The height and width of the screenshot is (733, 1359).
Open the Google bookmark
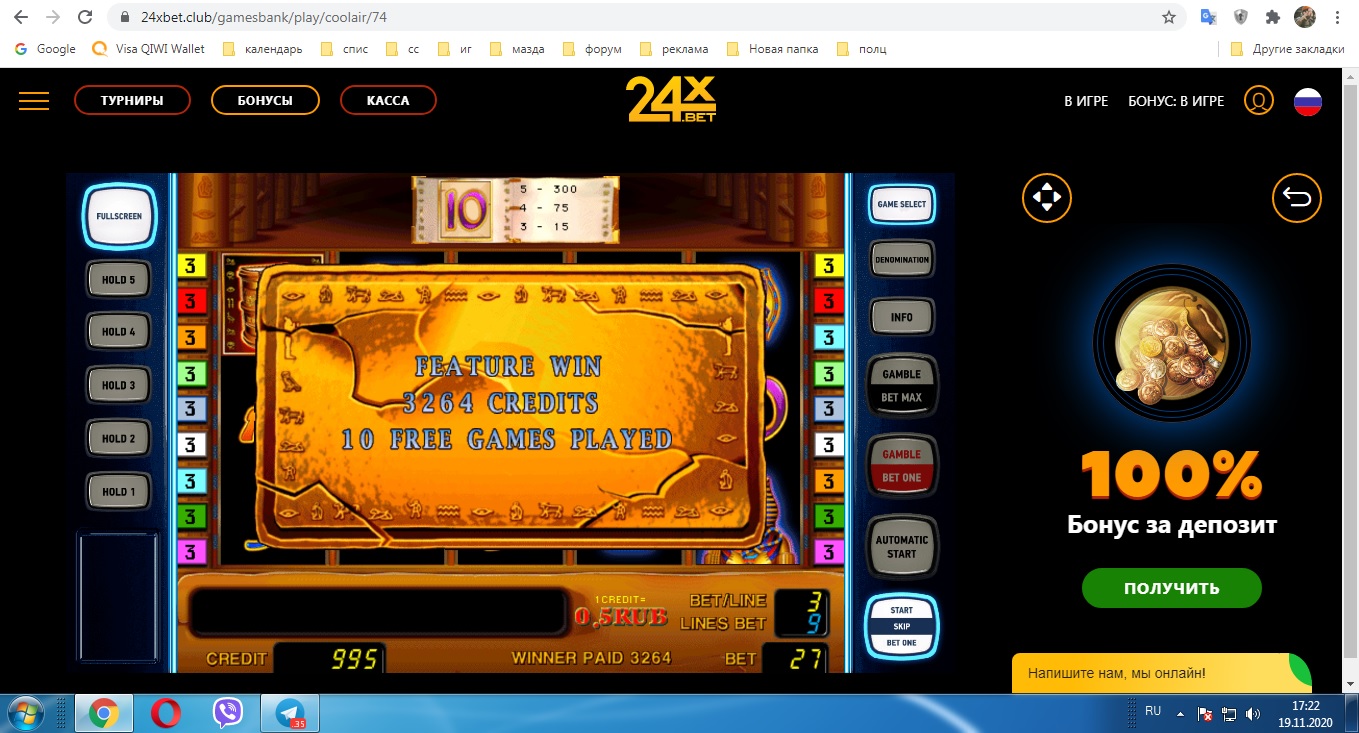point(45,49)
